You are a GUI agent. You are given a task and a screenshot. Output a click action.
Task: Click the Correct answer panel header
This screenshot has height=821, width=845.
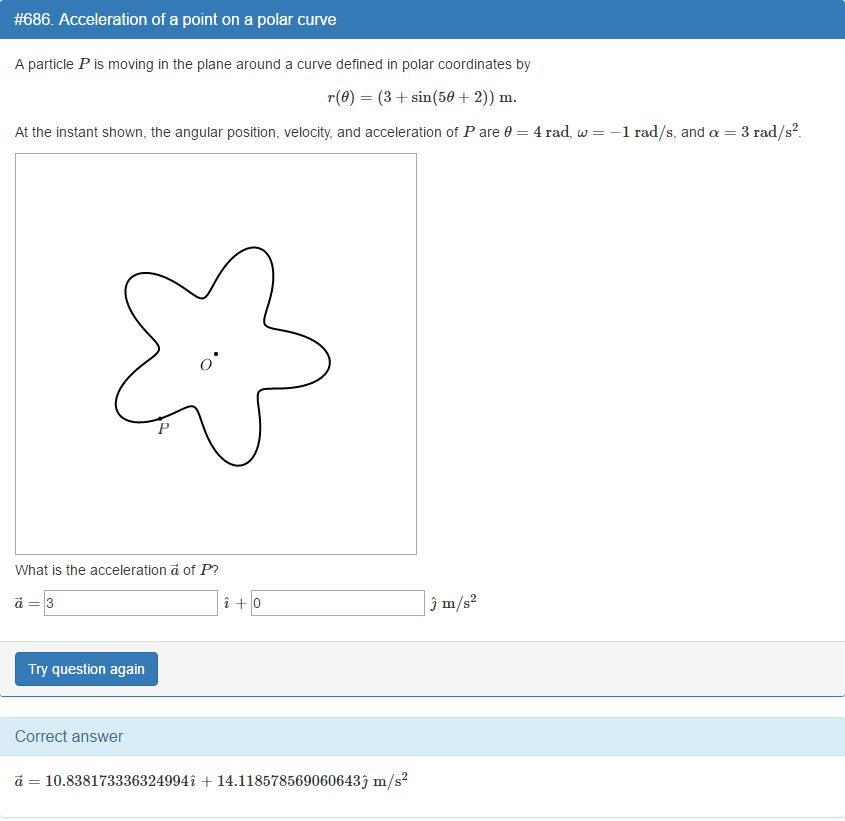pos(69,736)
